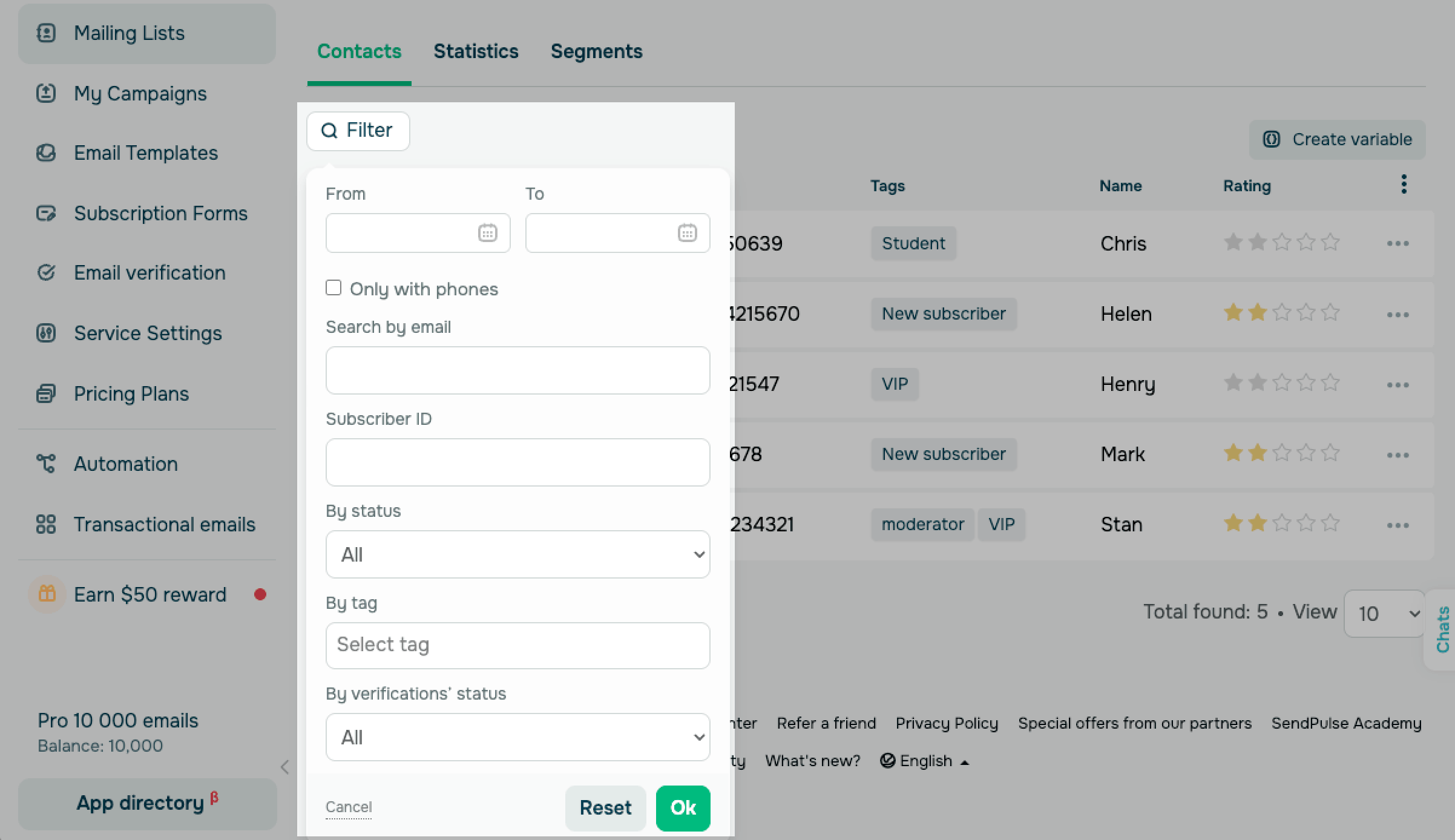Viewport: 1455px width, 840px height.
Task: Switch to the Segments tab
Action: pyautogui.click(x=596, y=51)
